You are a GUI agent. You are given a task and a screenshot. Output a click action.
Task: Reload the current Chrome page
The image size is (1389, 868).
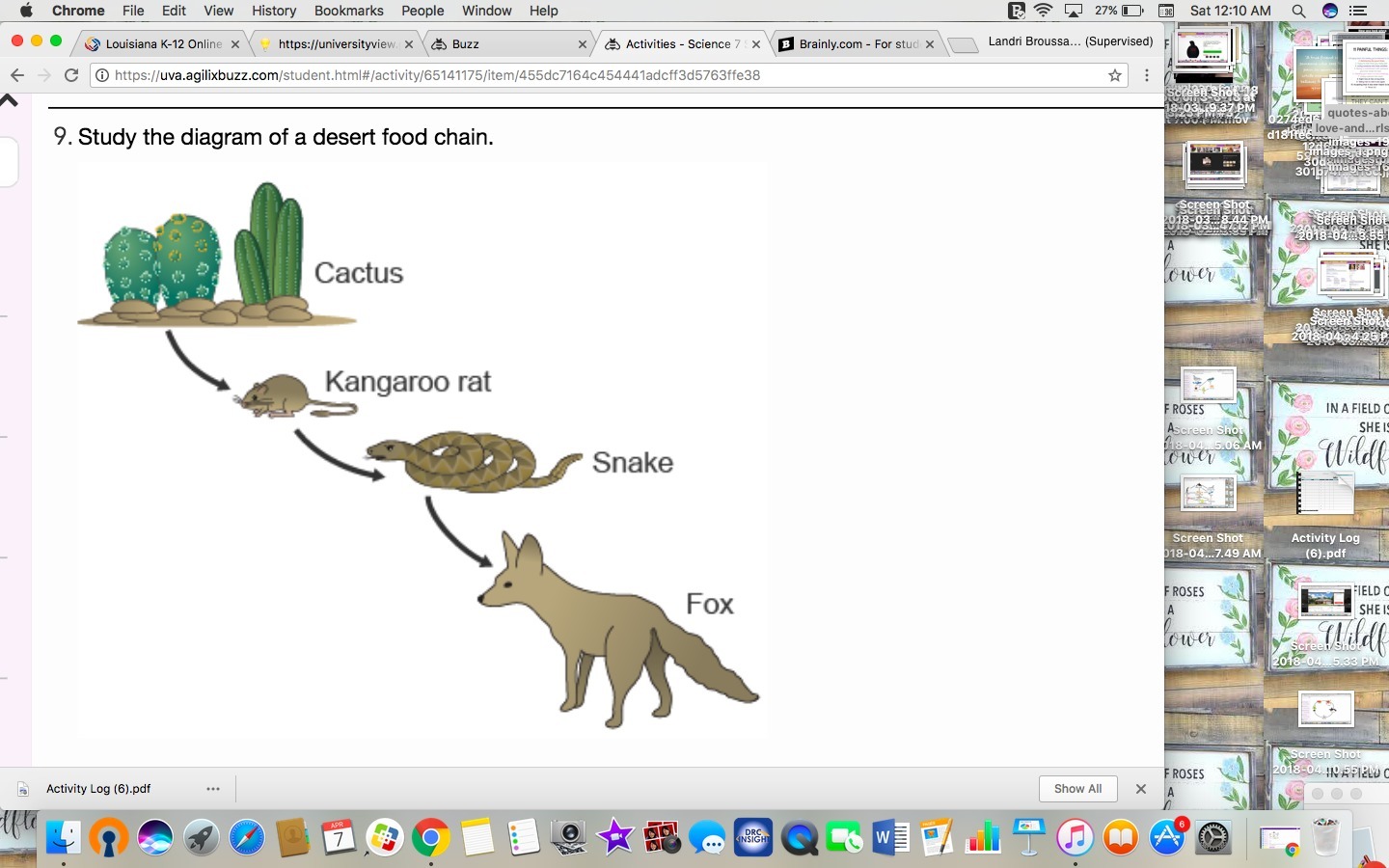tap(71, 75)
